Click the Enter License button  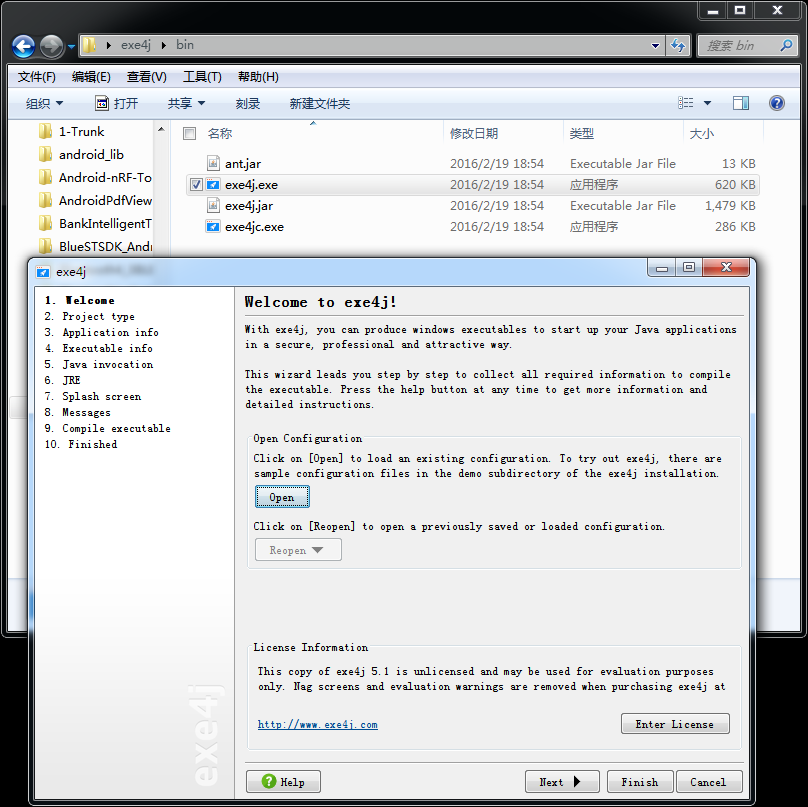click(675, 724)
